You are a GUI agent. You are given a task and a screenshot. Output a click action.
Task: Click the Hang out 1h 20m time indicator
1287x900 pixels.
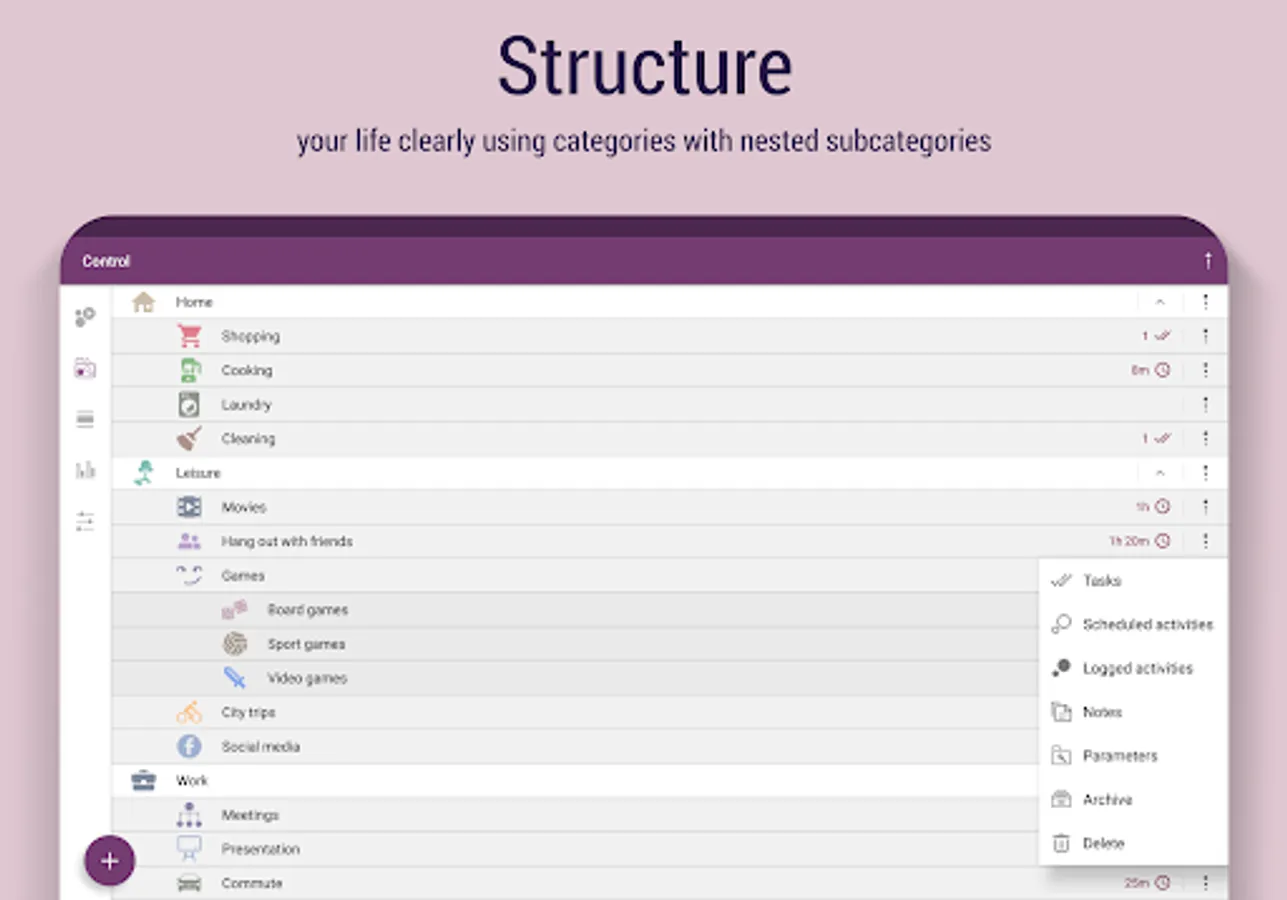coord(1140,541)
